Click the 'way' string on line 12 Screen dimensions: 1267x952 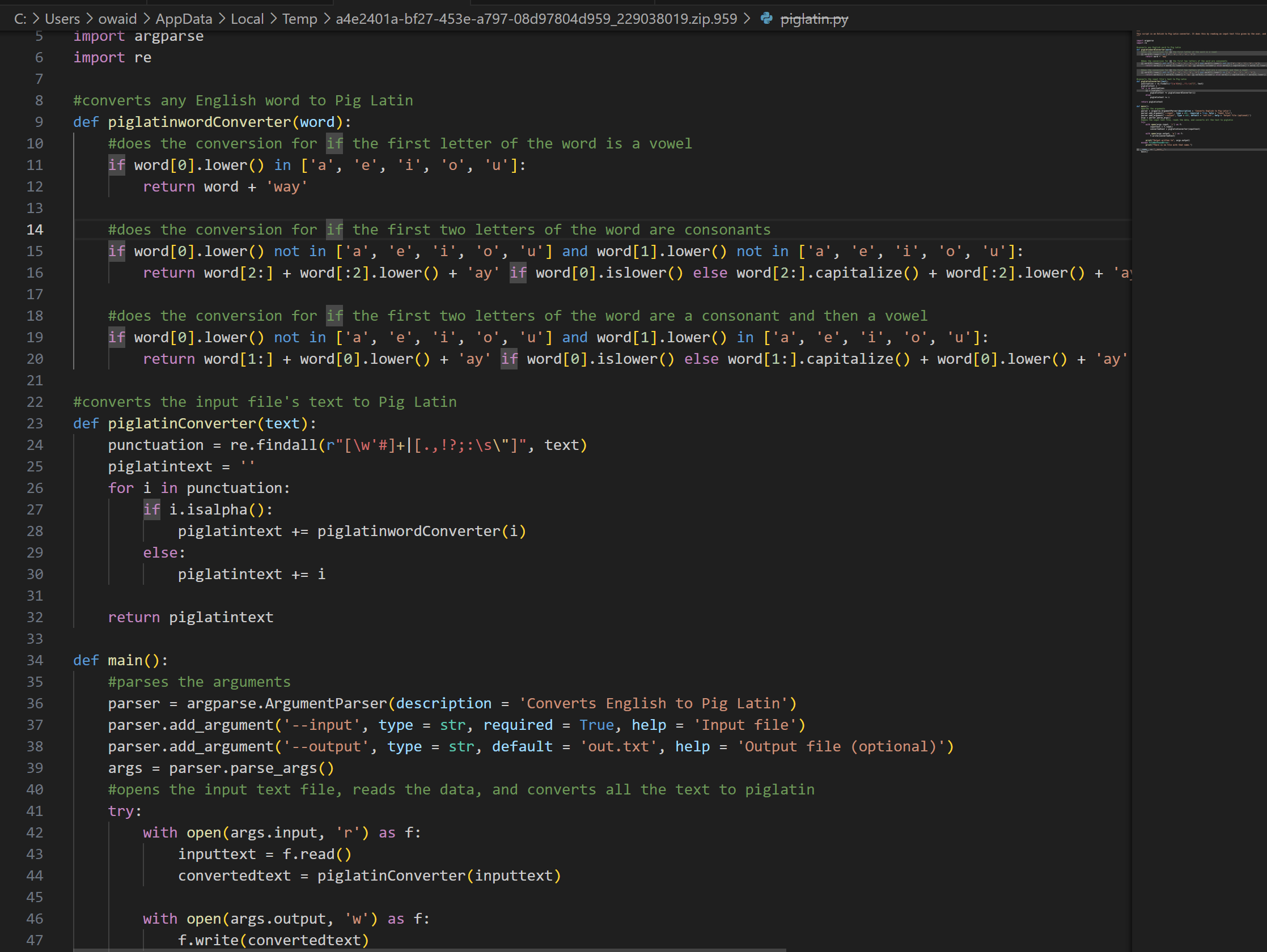click(286, 186)
